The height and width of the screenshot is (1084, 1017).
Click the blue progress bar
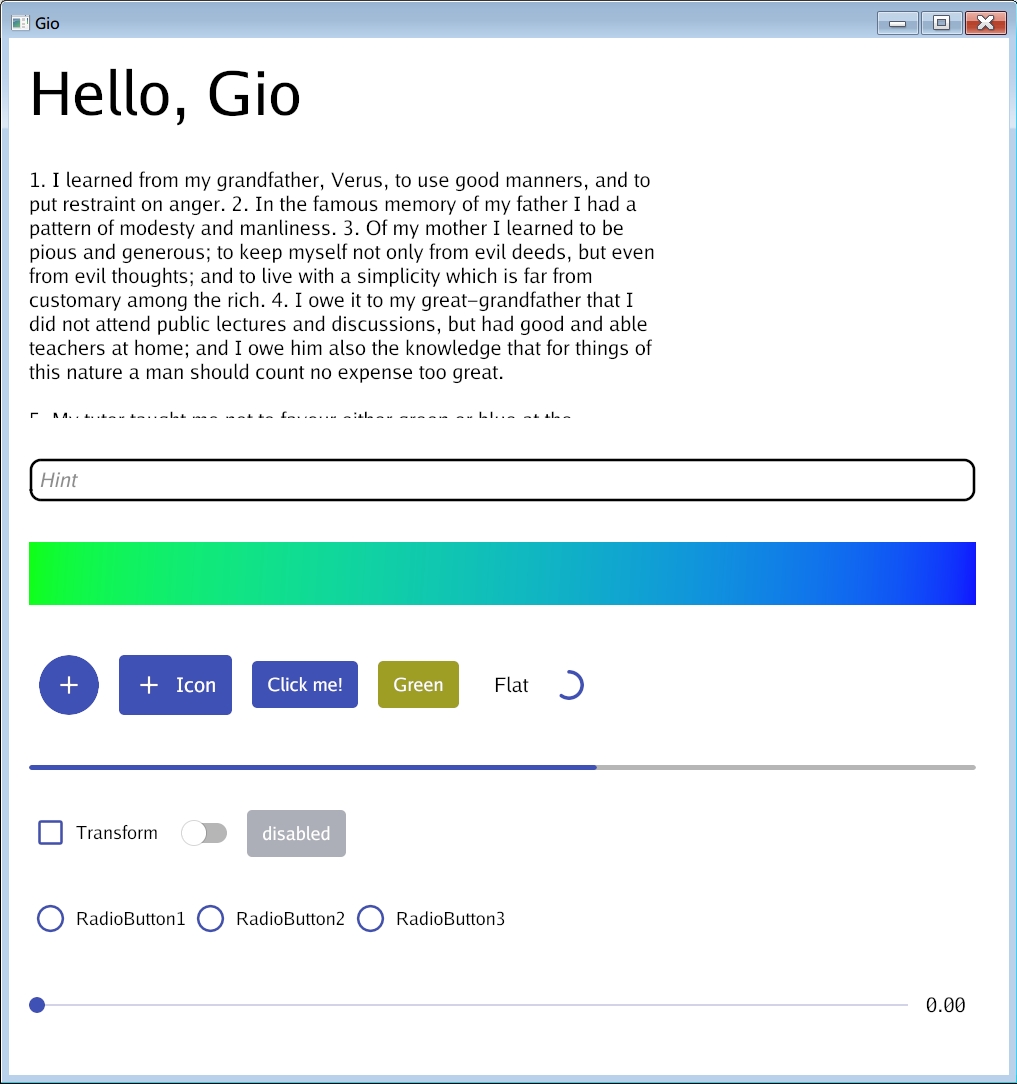[312, 767]
